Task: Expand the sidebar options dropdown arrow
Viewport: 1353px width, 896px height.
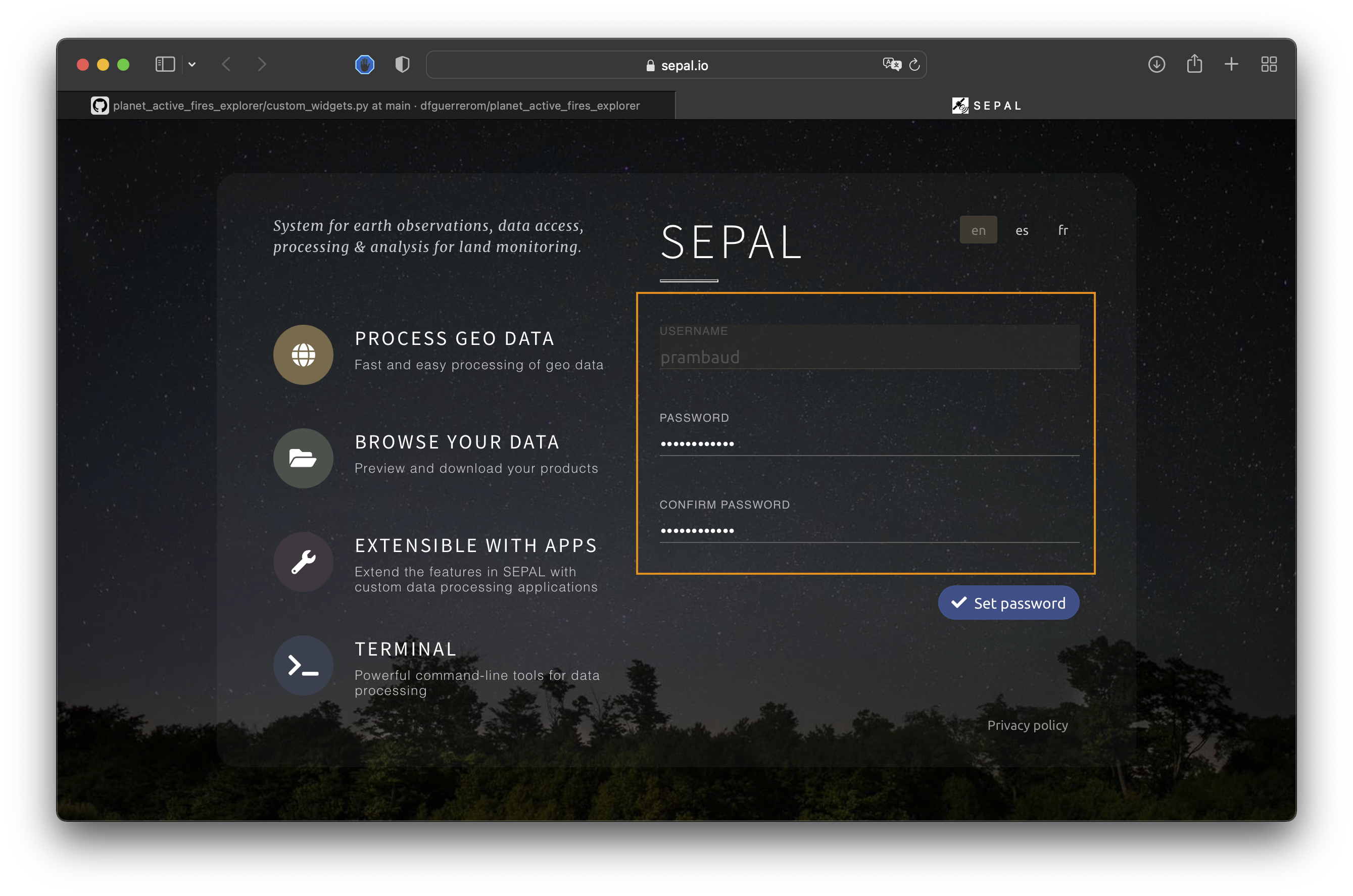Action: [192, 65]
